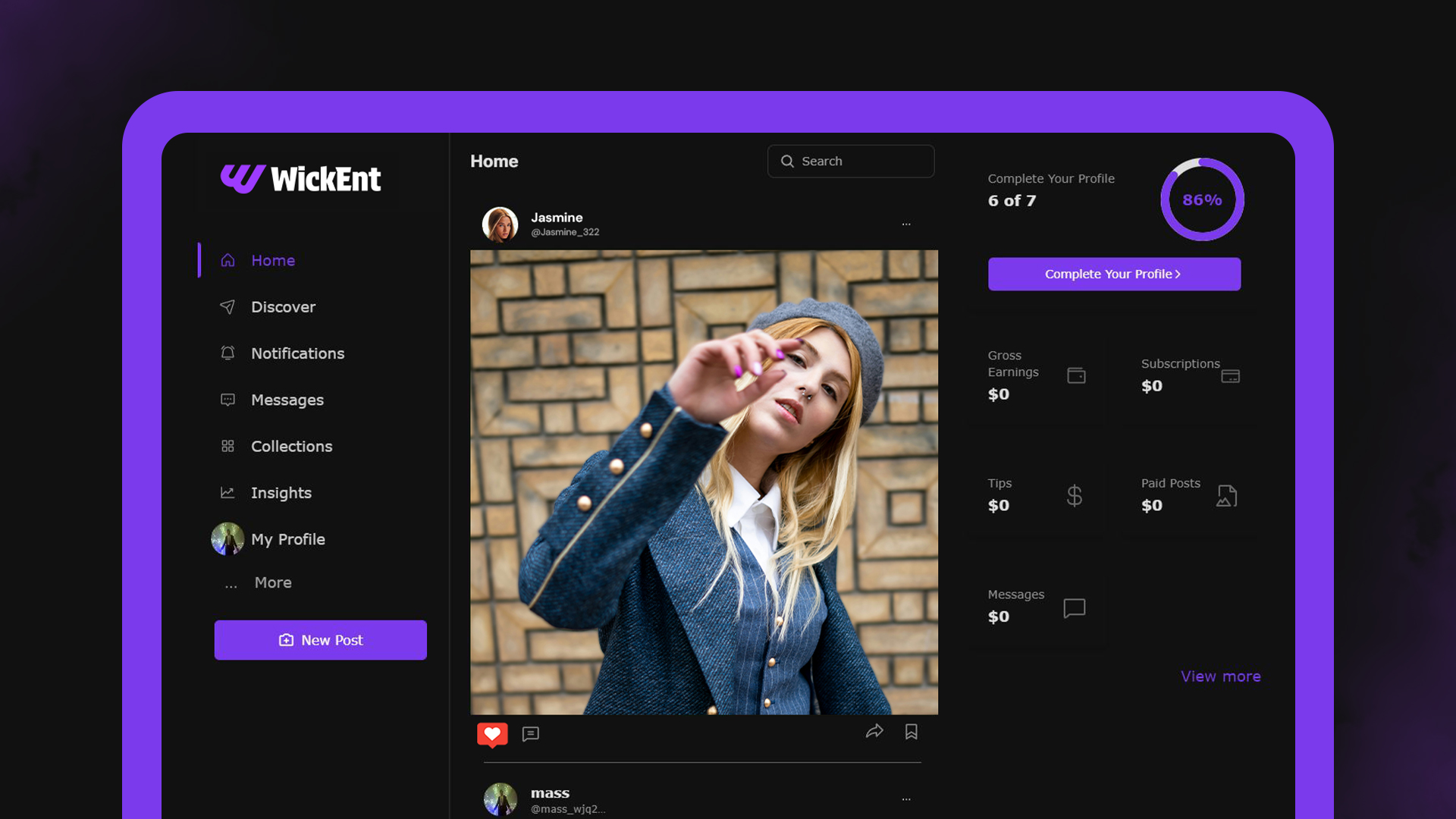The image size is (1456, 819).
Task: Toggle bookmark on Jasmine's post
Action: point(911,731)
